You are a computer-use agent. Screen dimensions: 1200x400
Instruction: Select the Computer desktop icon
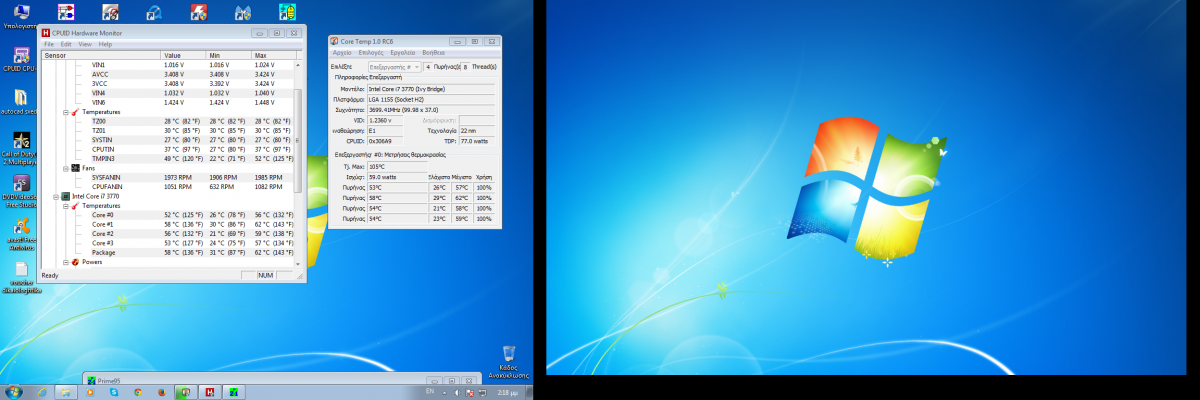pos(21,15)
